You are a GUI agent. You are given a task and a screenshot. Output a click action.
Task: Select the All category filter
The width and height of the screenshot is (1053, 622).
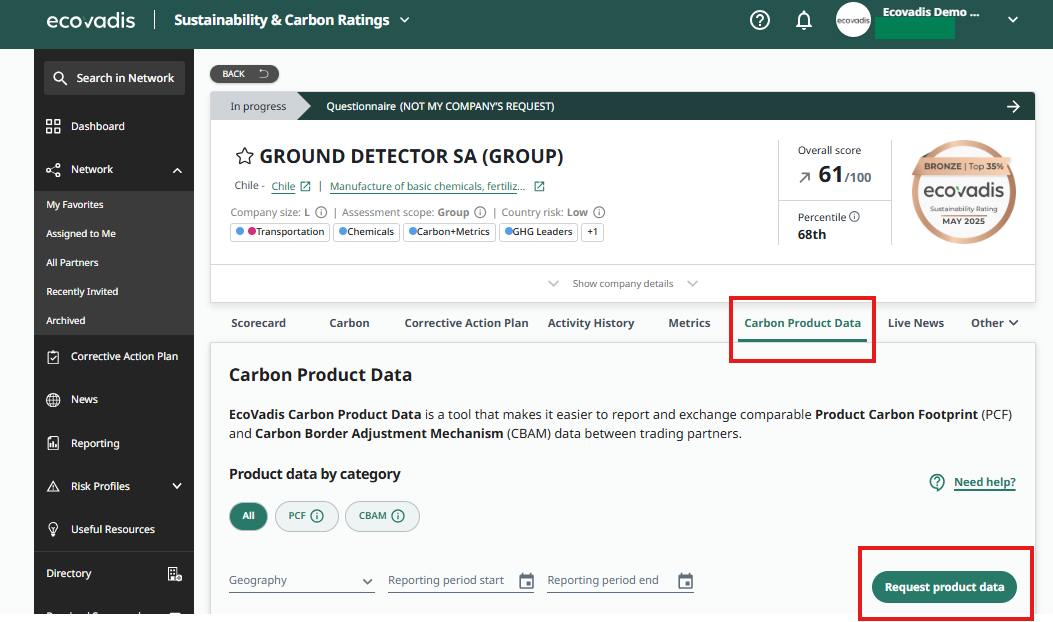(248, 517)
